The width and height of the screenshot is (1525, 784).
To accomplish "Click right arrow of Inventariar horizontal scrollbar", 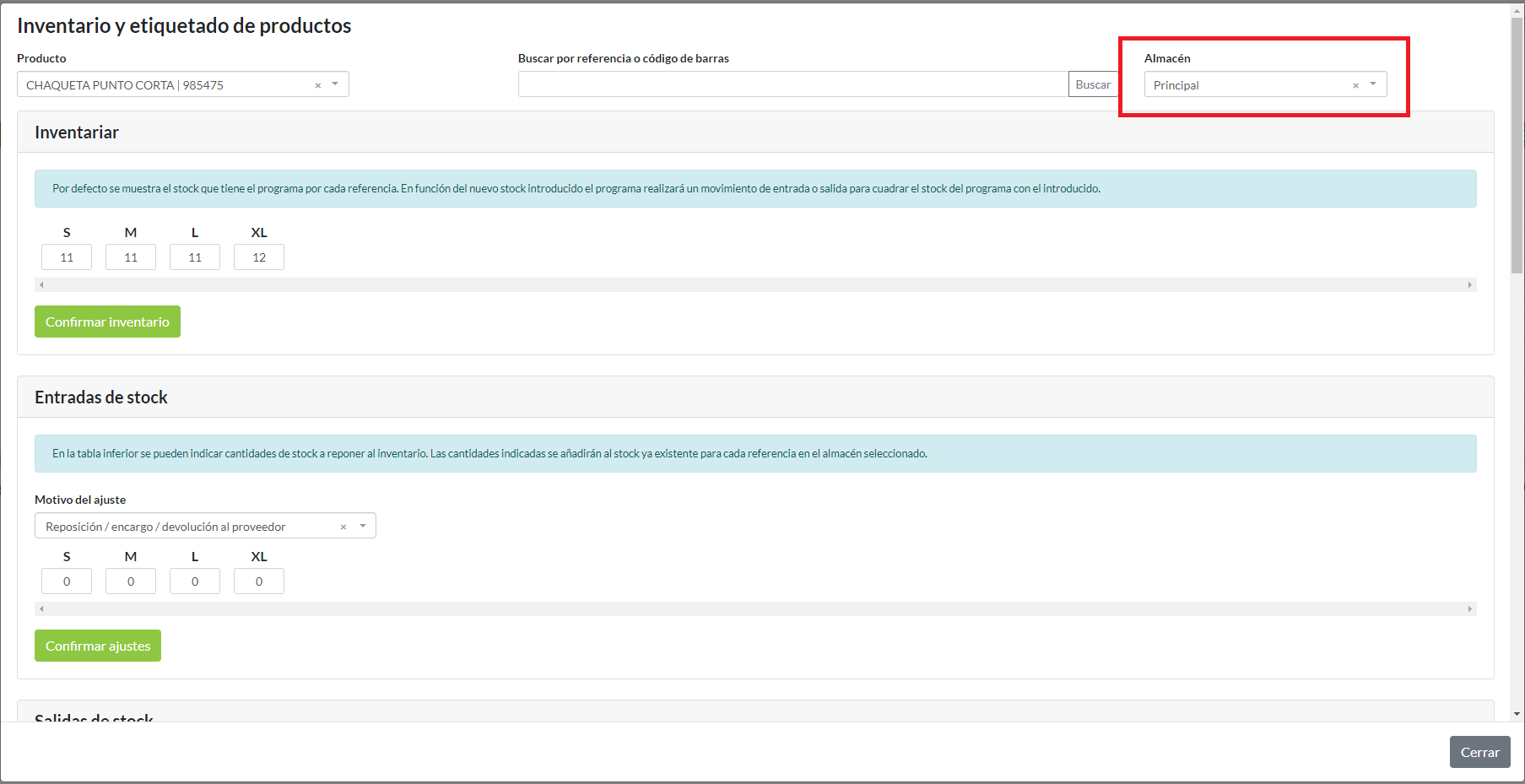I will coord(1469,285).
